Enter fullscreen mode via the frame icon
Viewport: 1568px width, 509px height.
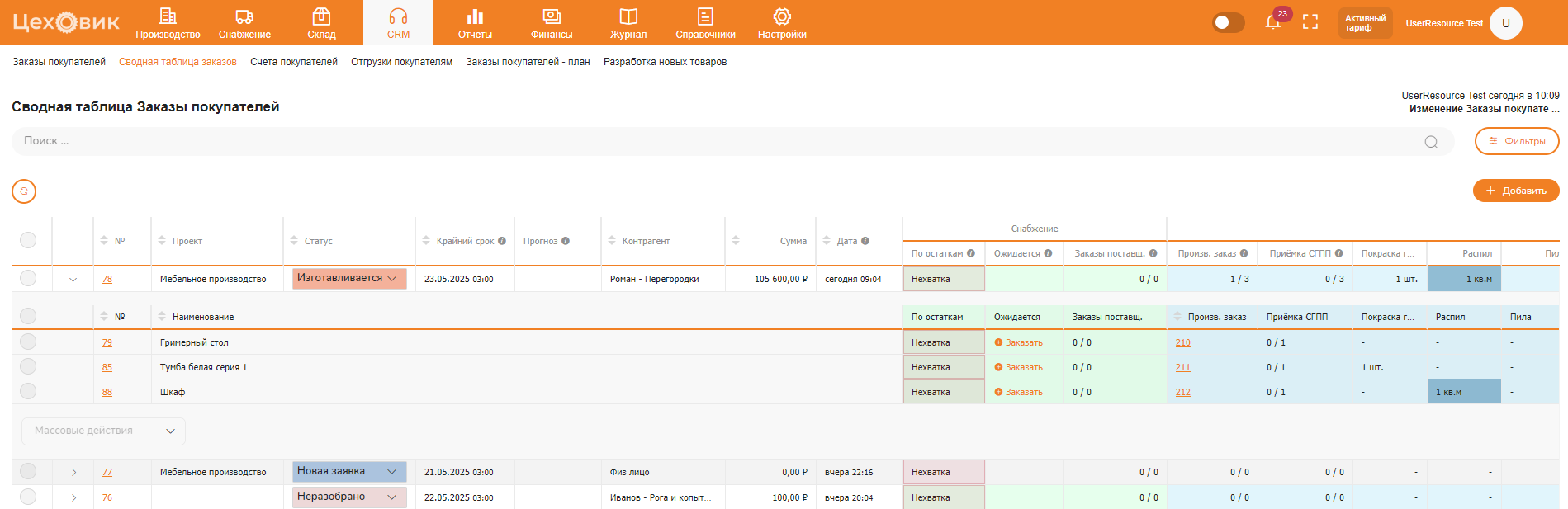[x=1310, y=22]
